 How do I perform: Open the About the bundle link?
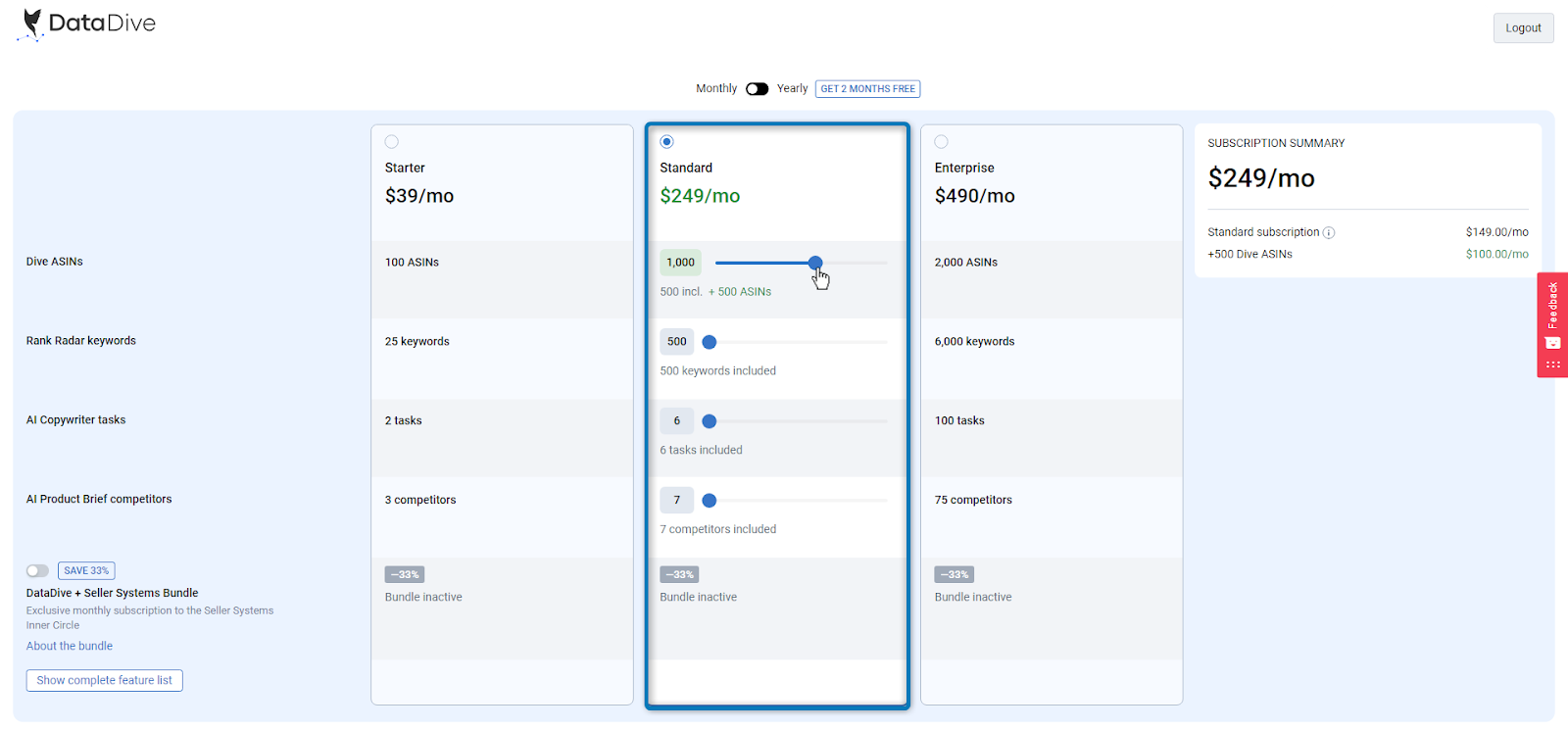click(x=70, y=647)
